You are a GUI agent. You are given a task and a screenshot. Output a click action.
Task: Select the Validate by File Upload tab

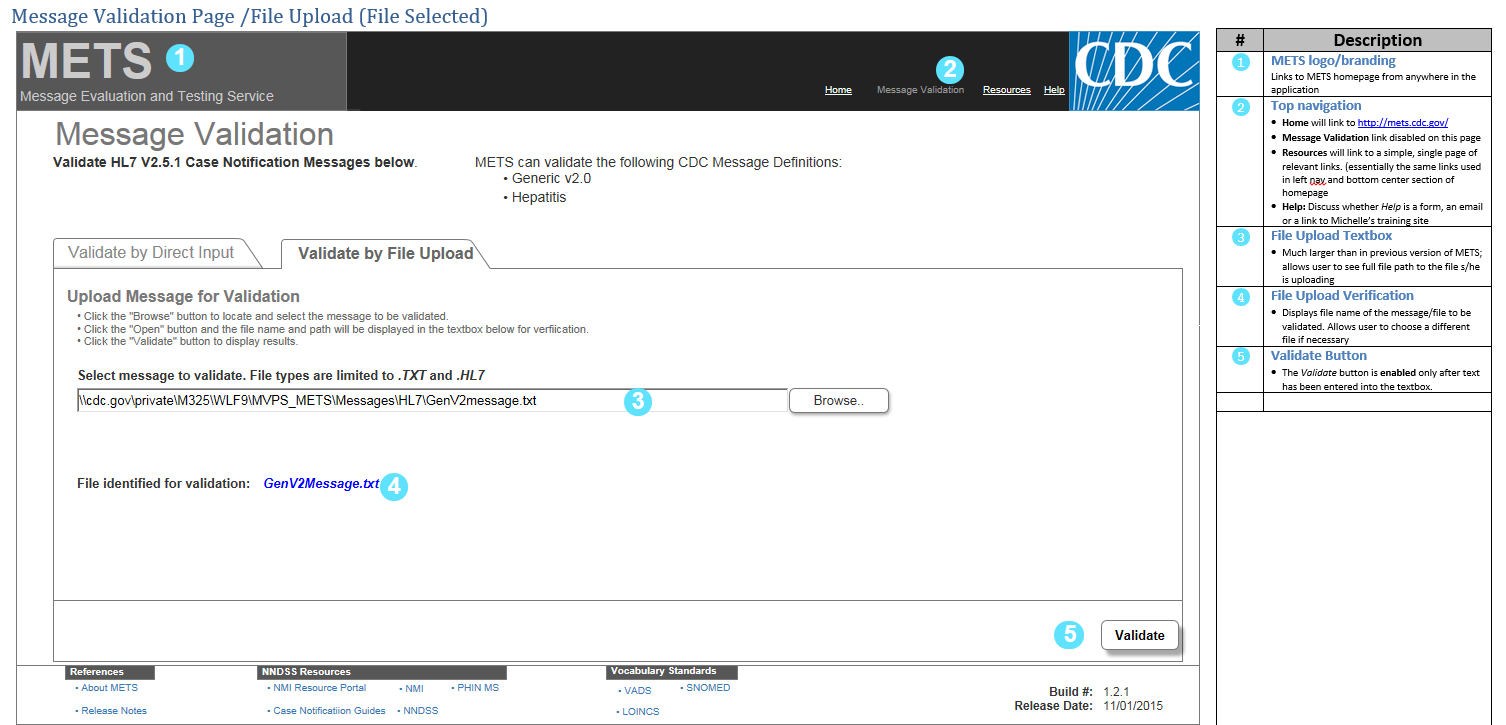click(386, 254)
